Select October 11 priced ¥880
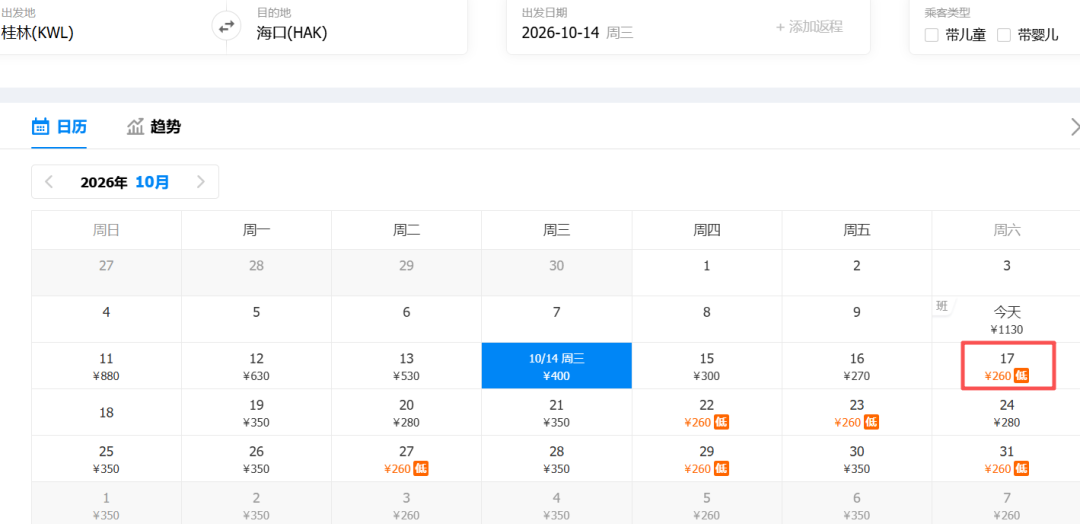Image resolution: width=1080 pixels, height=524 pixels. point(106,366)
